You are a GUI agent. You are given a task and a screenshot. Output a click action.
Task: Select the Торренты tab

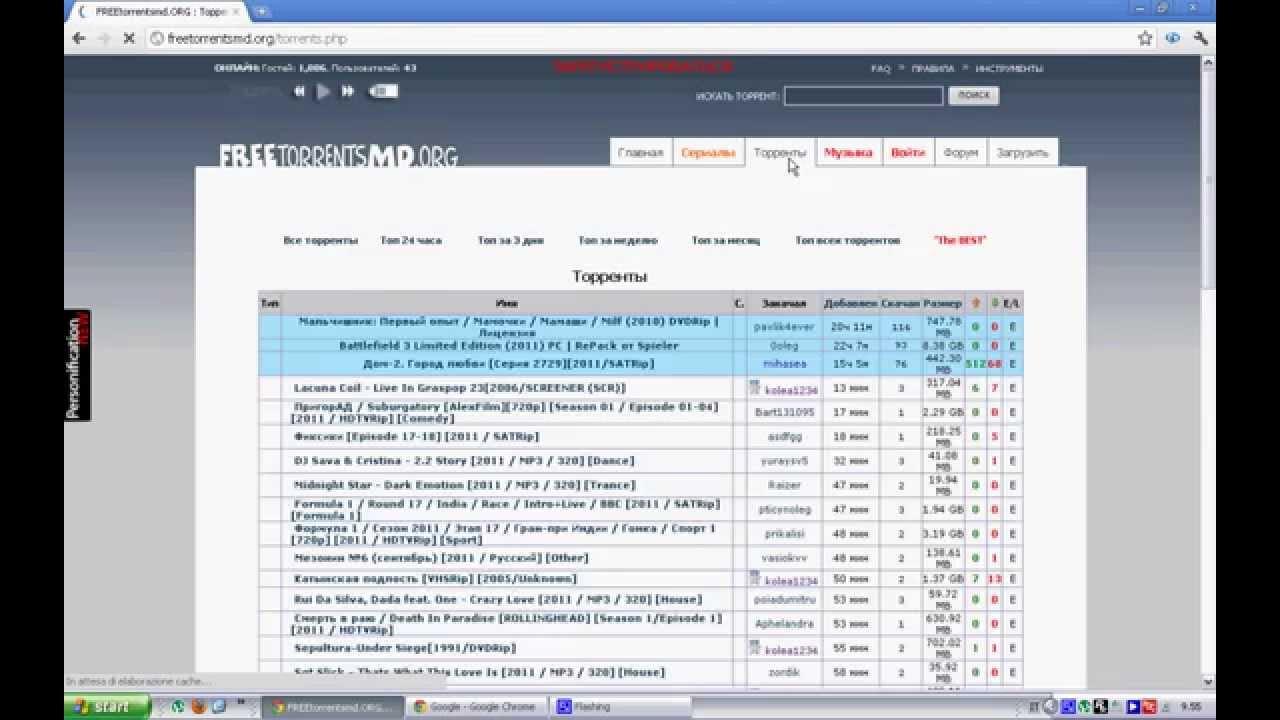tap(779, 153)
